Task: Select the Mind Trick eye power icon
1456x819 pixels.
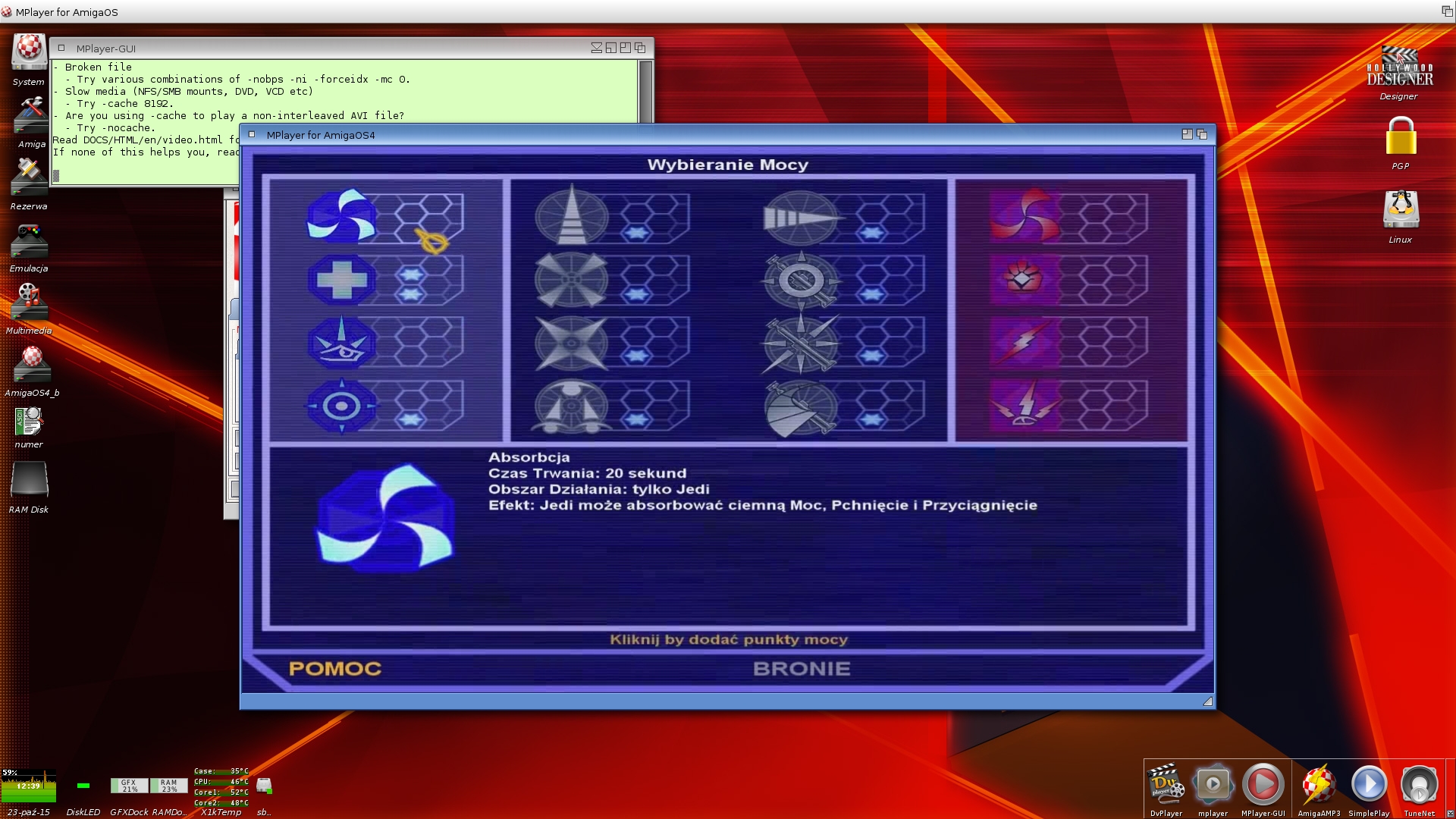Action: (x=341, y=343)
